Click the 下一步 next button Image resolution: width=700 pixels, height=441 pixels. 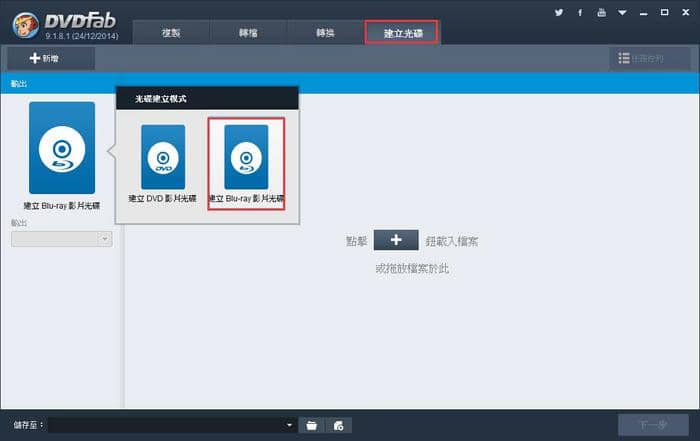coord(653,424)
